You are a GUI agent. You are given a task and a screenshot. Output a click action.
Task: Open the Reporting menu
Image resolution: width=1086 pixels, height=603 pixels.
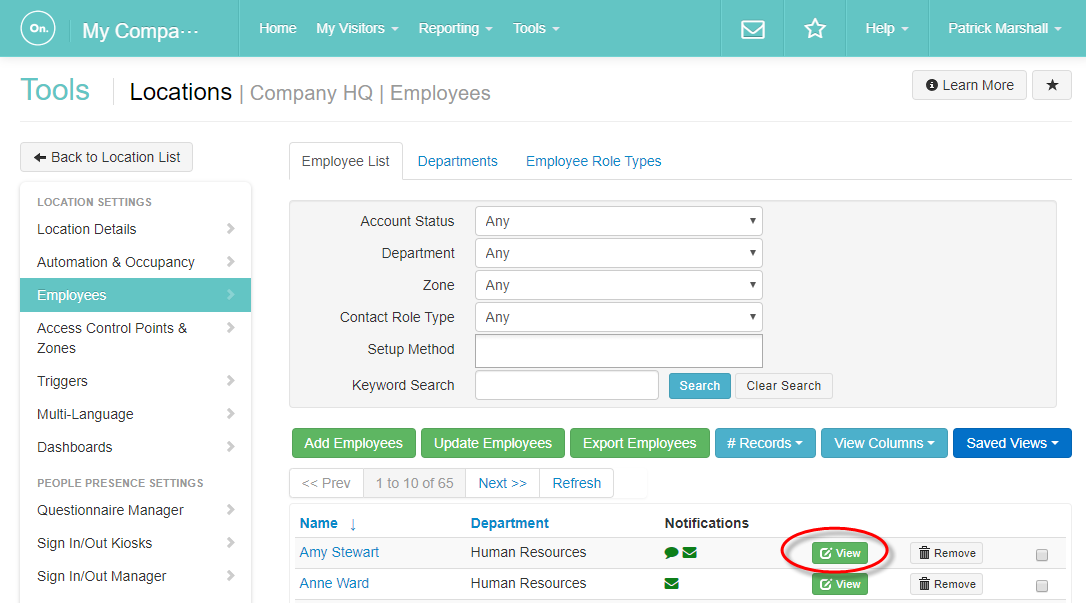(x=455, y=28)
